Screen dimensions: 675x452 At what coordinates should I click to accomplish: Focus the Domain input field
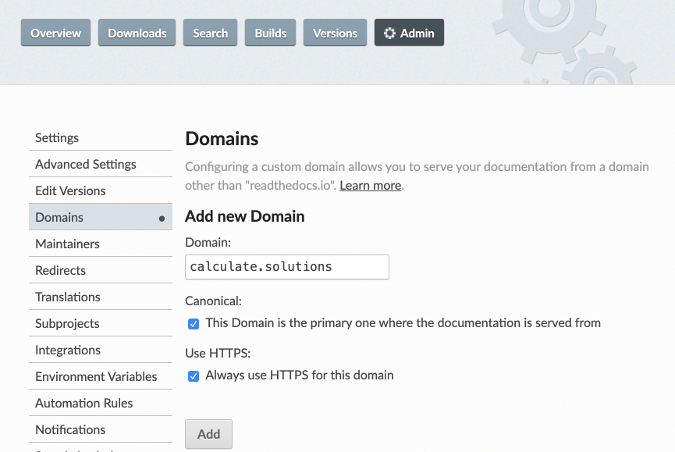click(287, 267)
